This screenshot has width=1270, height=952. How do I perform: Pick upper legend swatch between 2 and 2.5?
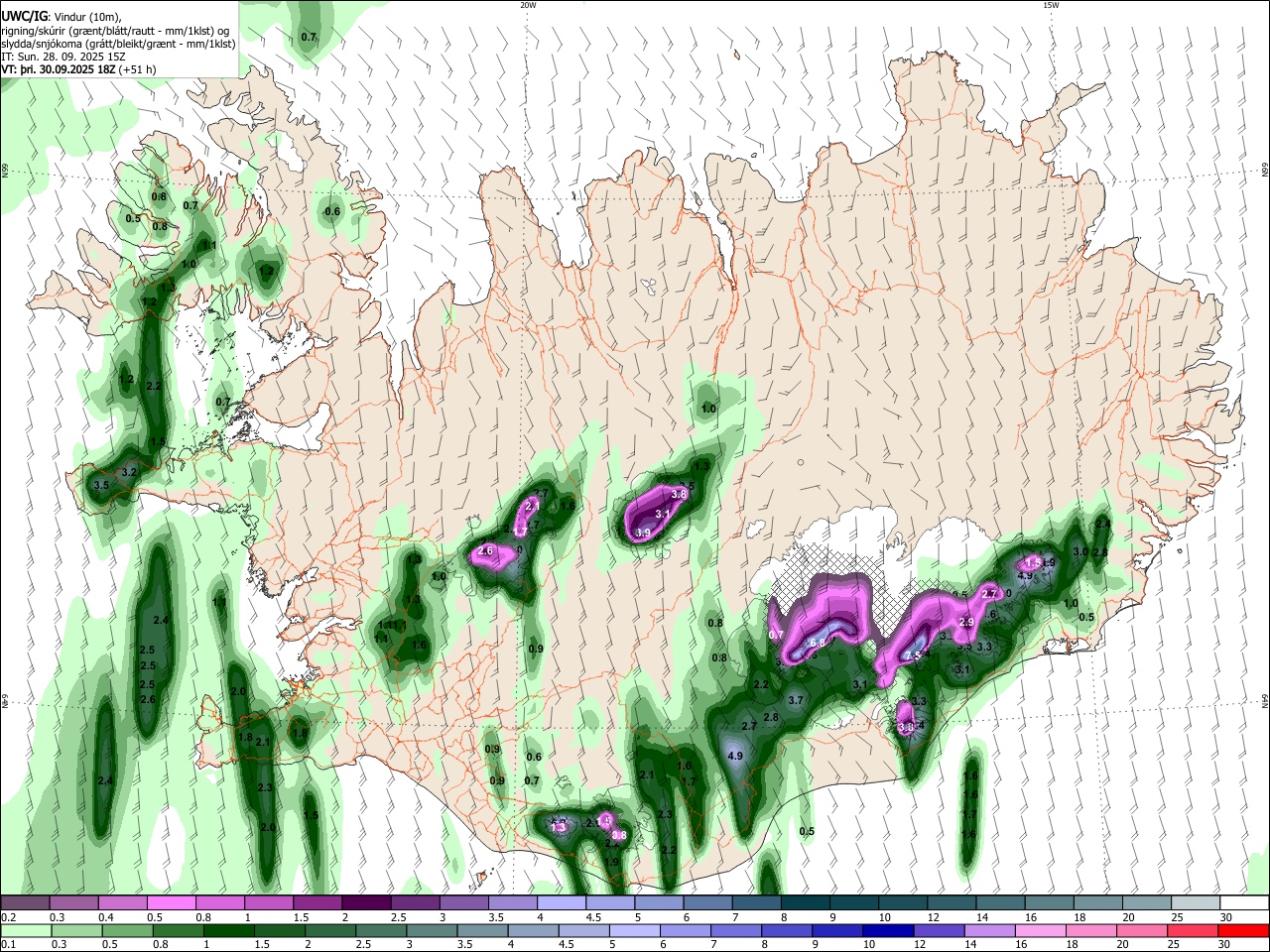(x=366, y=902)
